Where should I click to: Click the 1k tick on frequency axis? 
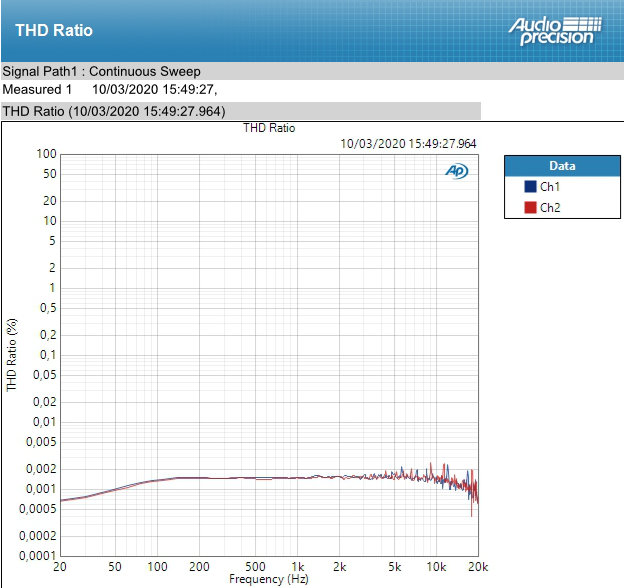(x=297, y=567)
